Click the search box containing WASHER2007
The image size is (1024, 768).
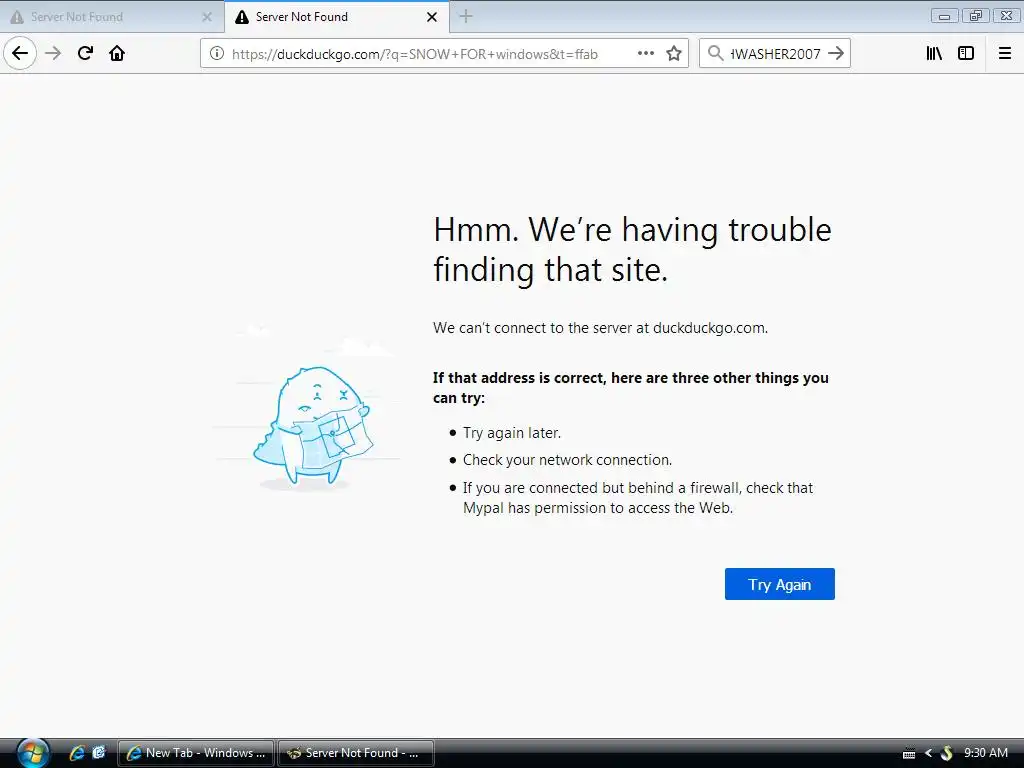coord(775,54)
